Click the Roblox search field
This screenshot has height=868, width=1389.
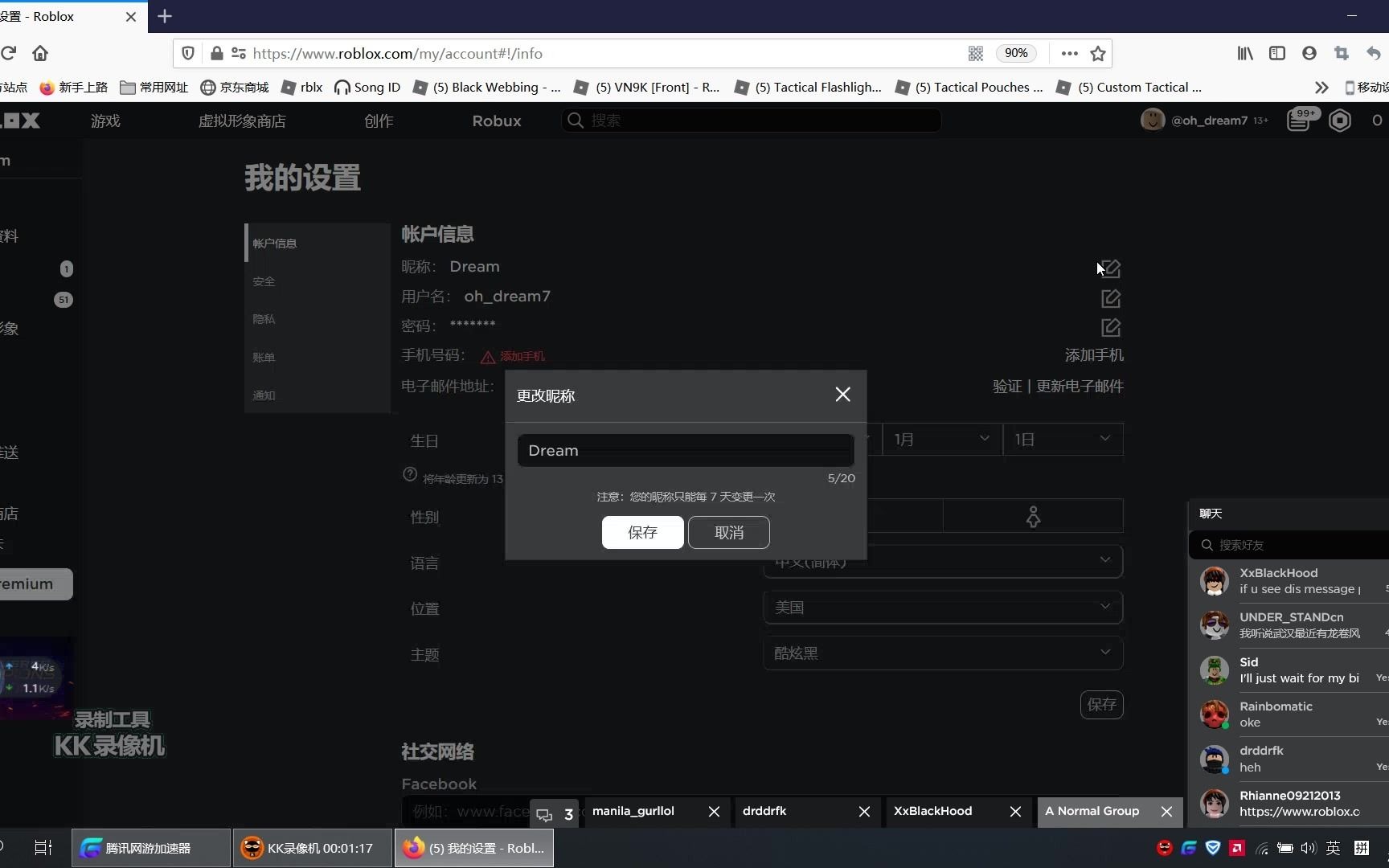pyautogui.click(x=752, y=121)
